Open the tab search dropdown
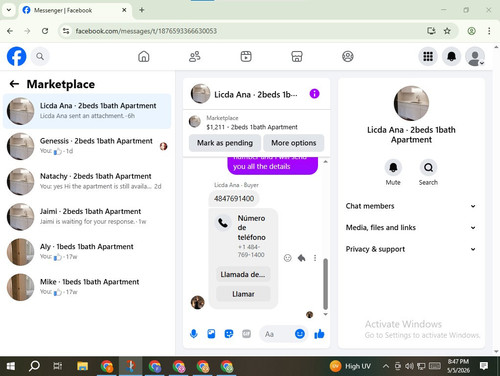The image size is (500, 376). (x=9, y=10)
